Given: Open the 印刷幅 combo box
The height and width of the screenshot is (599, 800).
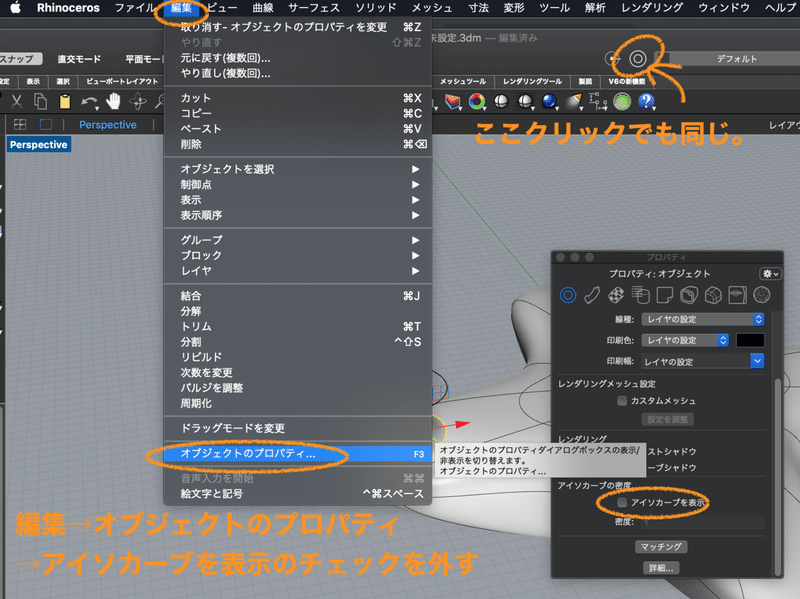Looking at the screenshot, I should point(703,361).
